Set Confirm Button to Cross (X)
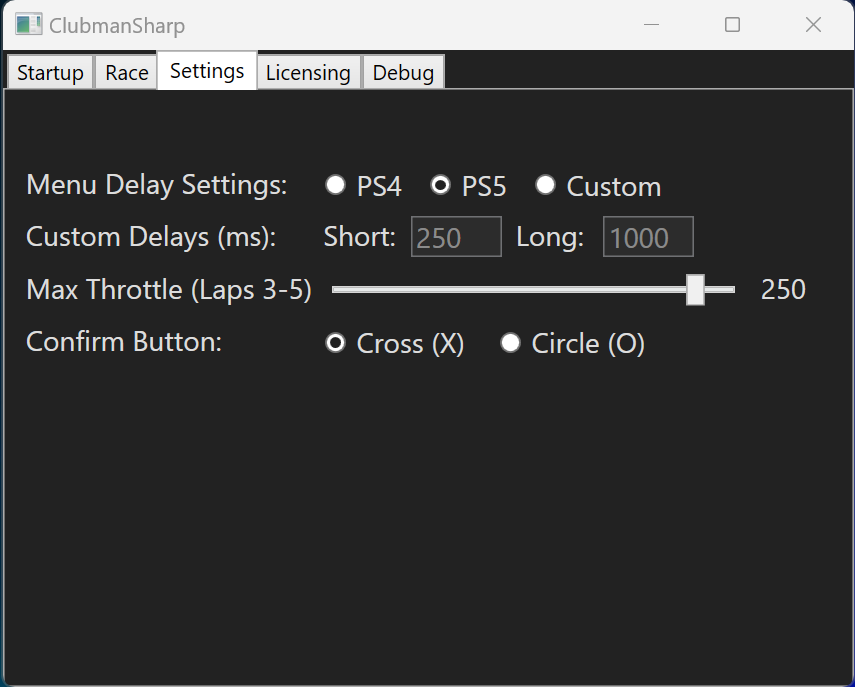 pos(336,342)
